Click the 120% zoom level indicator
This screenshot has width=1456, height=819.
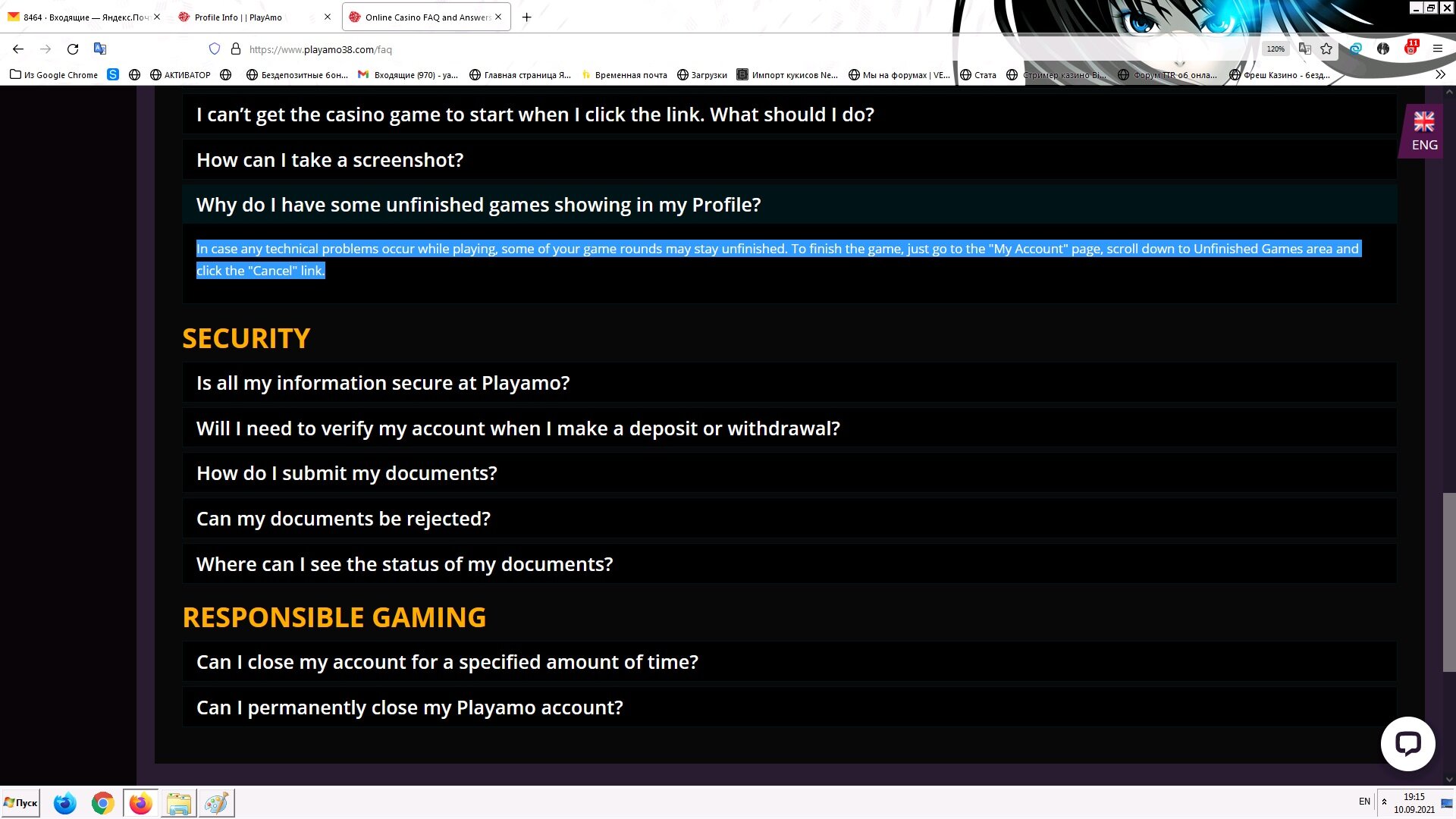coord(1276,49)
